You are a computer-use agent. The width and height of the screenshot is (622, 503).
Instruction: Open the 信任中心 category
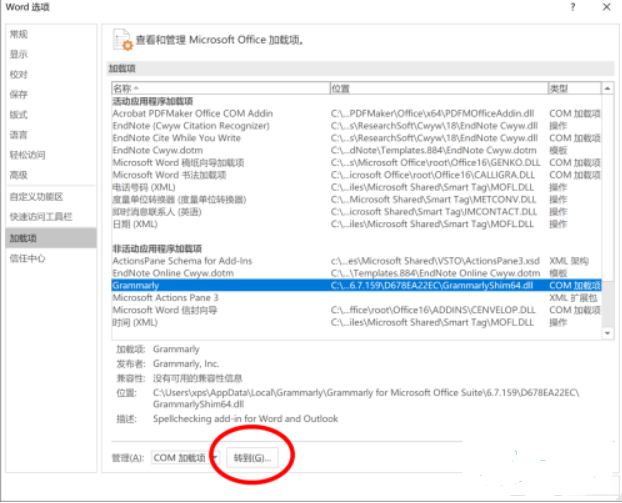28,258
